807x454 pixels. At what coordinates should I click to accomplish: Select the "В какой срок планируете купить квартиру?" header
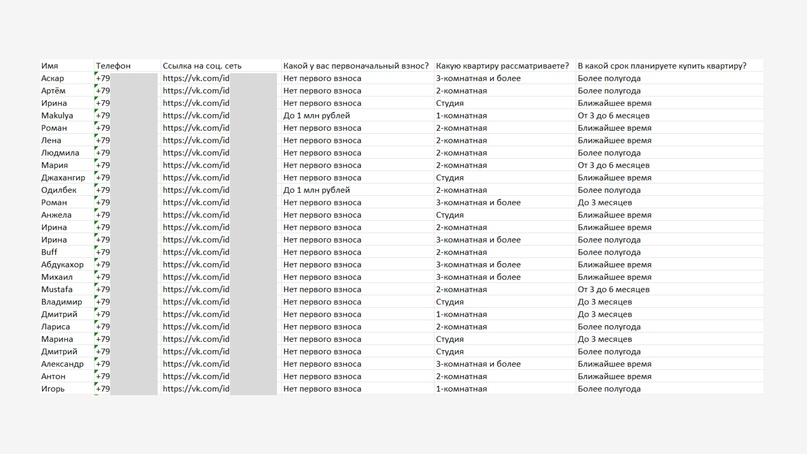[x=662, y=66]
